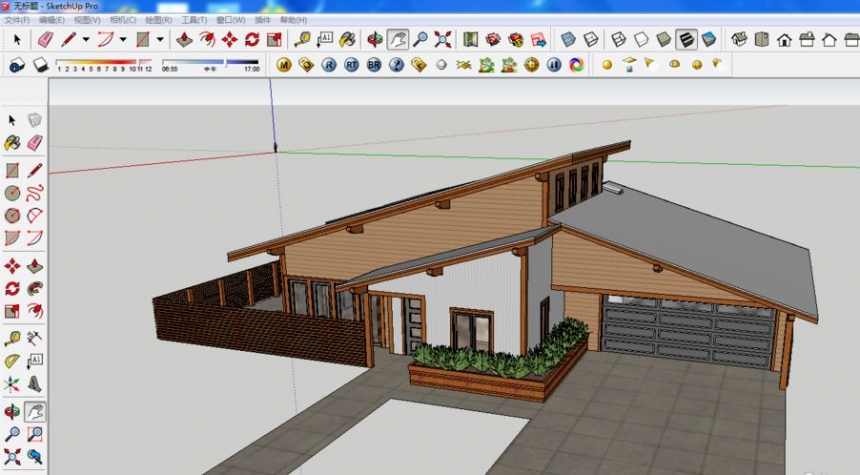The image size is (860, 475).
Task: Pick the Paint Bucket in top toolbar
Action: point(347,39)
